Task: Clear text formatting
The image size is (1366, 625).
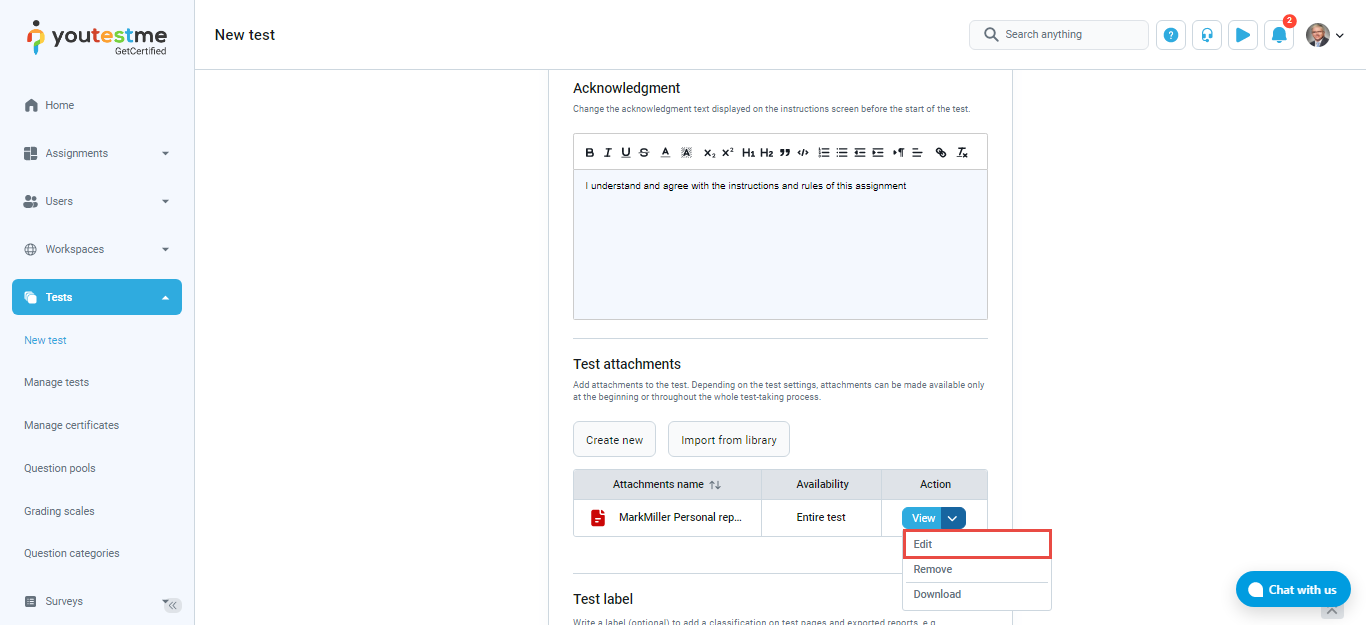Action: pyautogui.click(x=962, y=153)
